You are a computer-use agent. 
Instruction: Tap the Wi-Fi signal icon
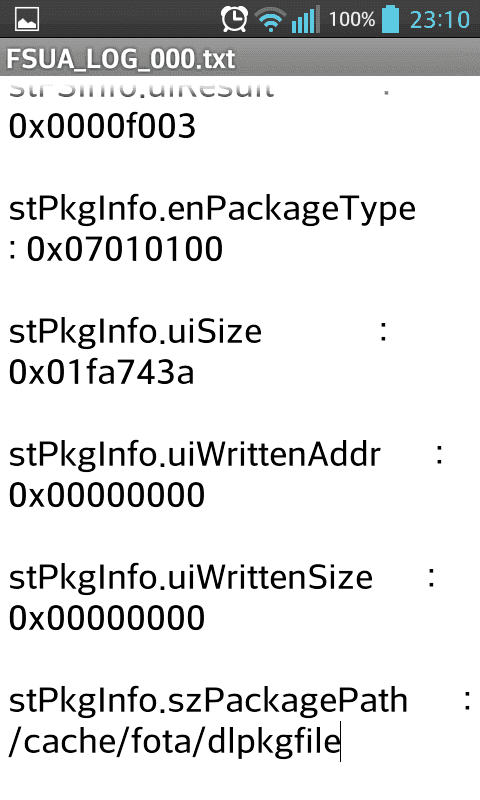(270, 20)
